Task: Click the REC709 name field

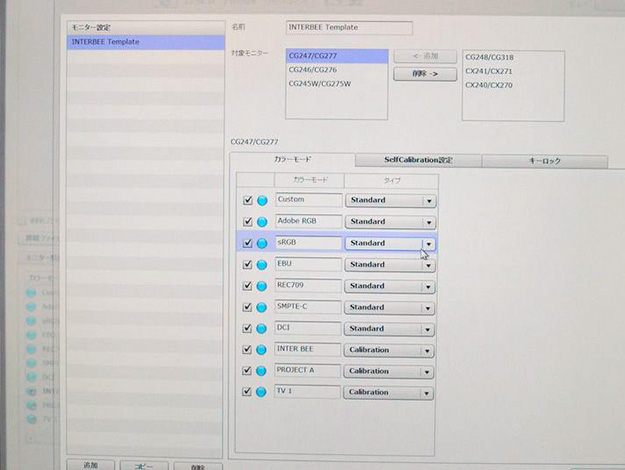Action: (308, 285)
